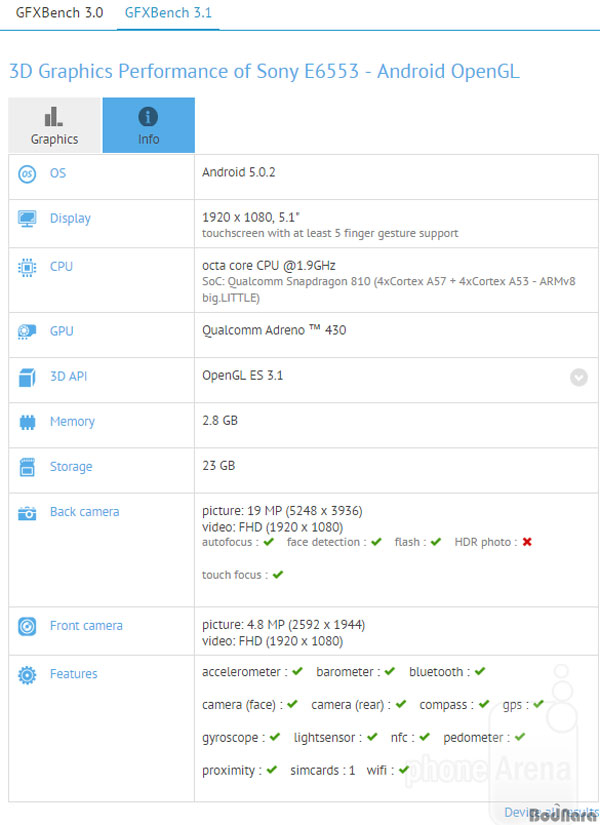Click the touchscreen finger gesture support text
The width and height of the screenshot is (600, 825).
[x=330, y=233]
